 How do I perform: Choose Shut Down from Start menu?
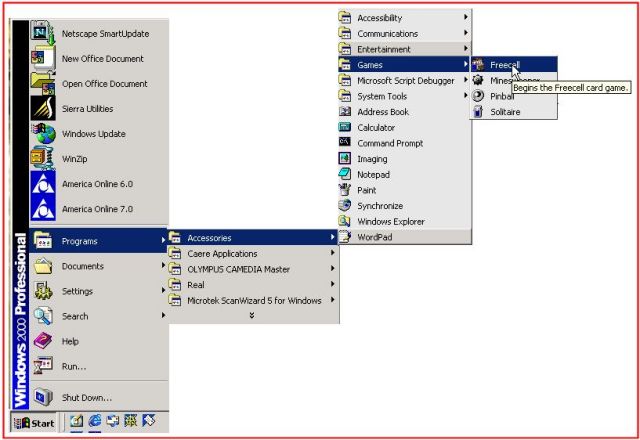[x=86, y=397]
